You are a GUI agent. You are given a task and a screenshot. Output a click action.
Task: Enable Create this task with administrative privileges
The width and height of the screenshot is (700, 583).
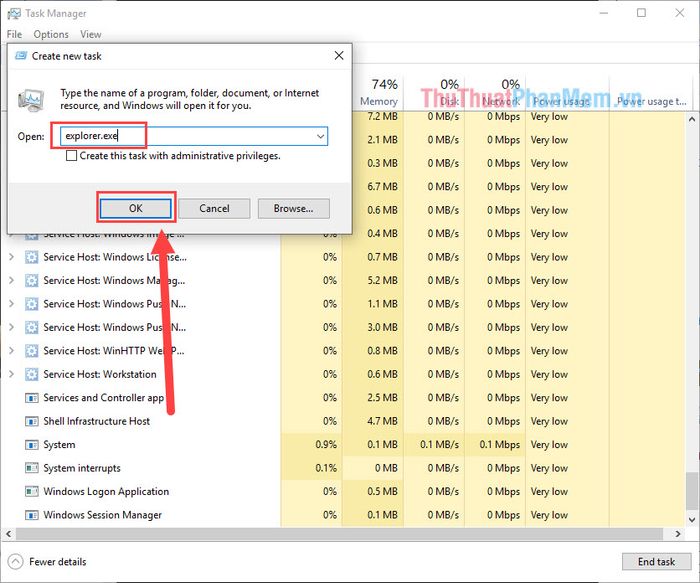tap(71, 156)
